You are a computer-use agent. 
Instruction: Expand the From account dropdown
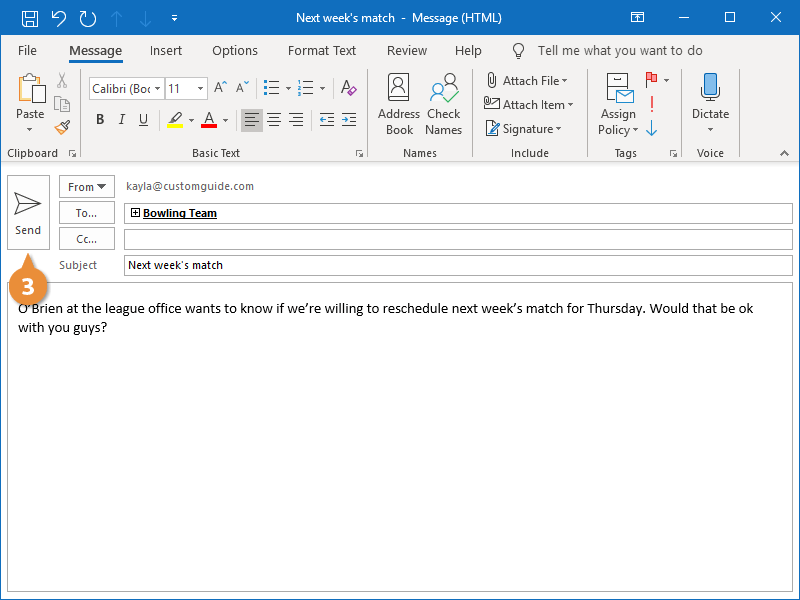pyautogui.click(x=87, y=187)
